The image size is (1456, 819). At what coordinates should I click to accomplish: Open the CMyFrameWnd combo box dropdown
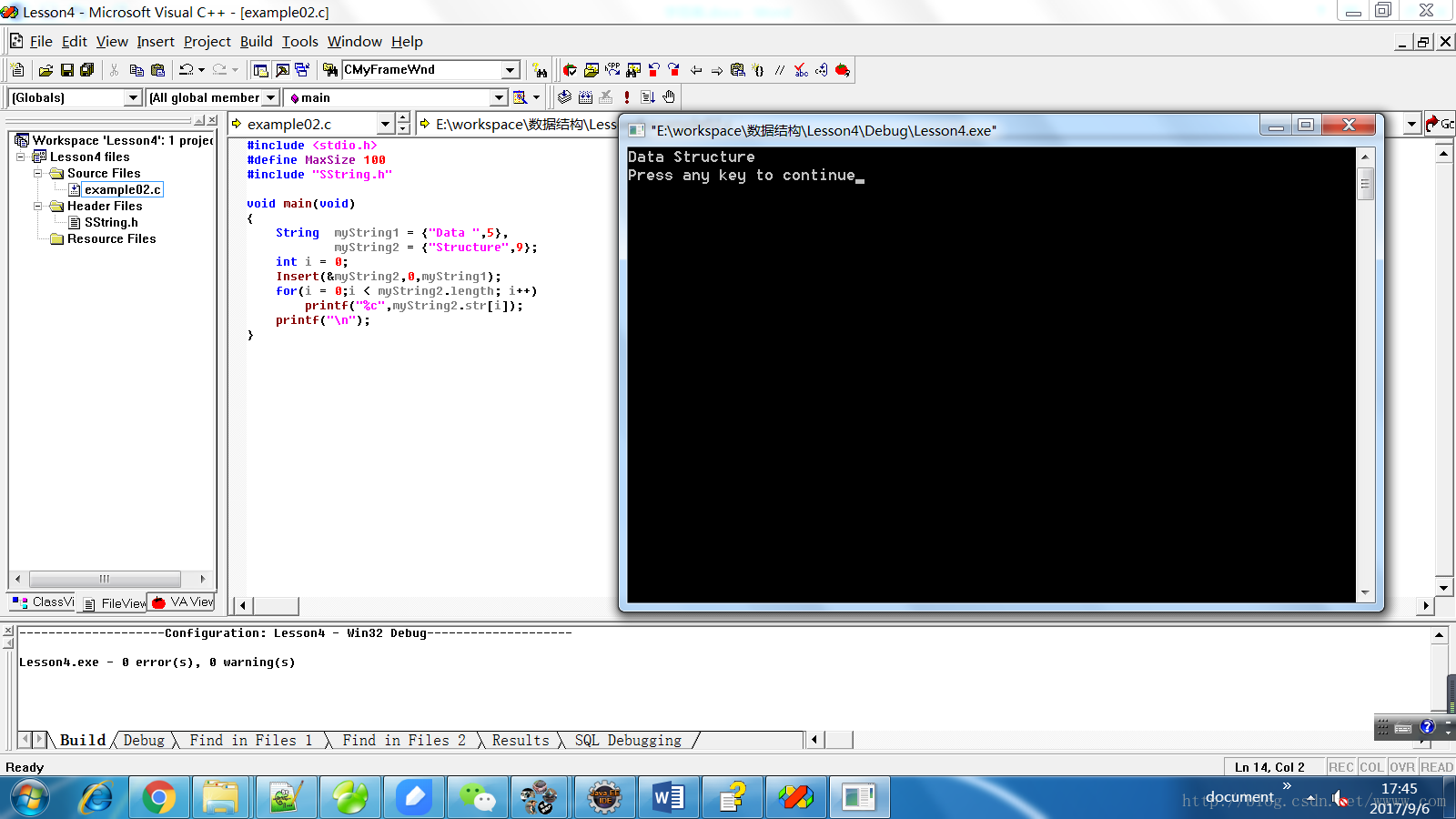coord(511,70)
